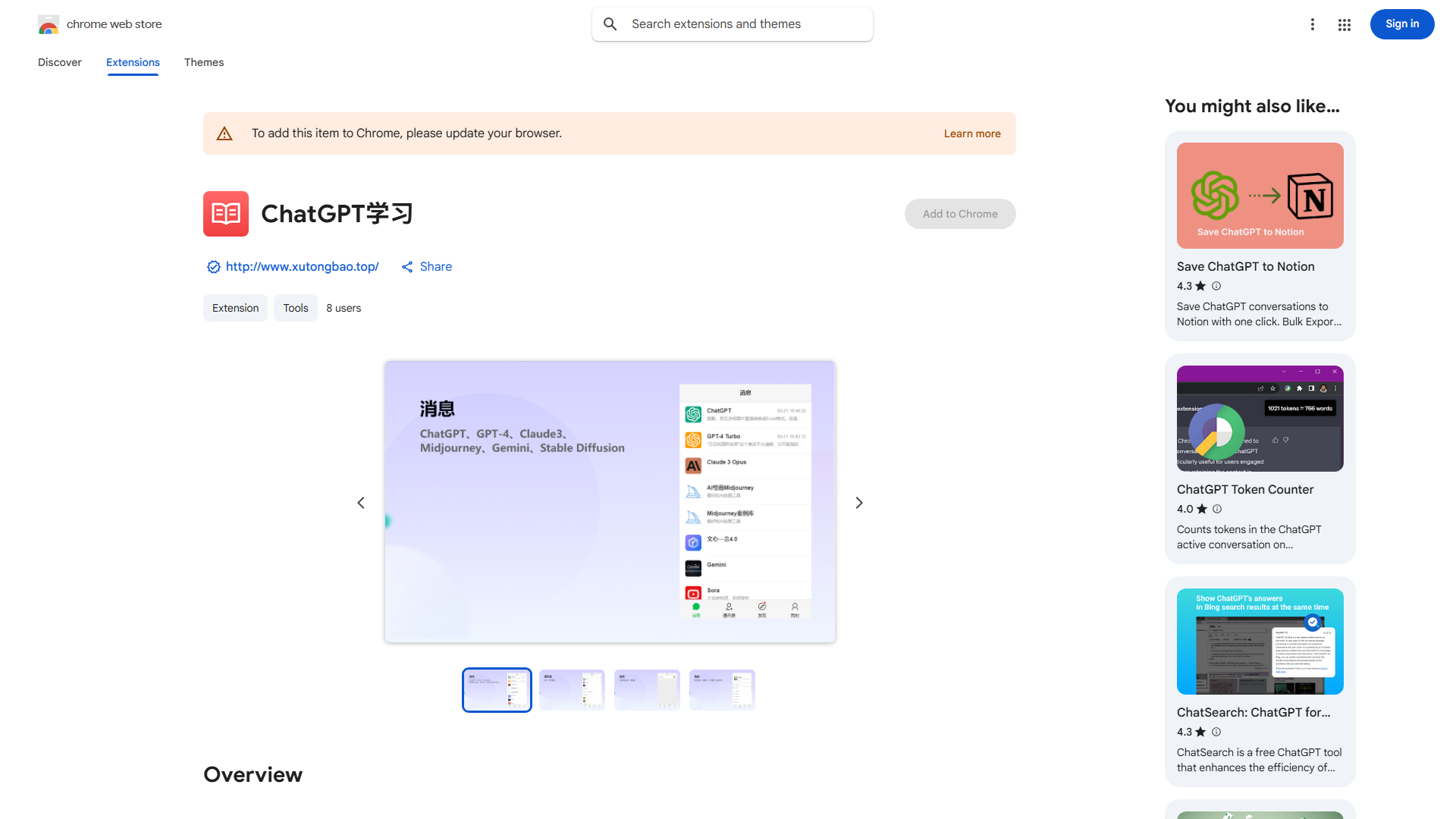Click the Chrome Web Store logo

[49, 24]
